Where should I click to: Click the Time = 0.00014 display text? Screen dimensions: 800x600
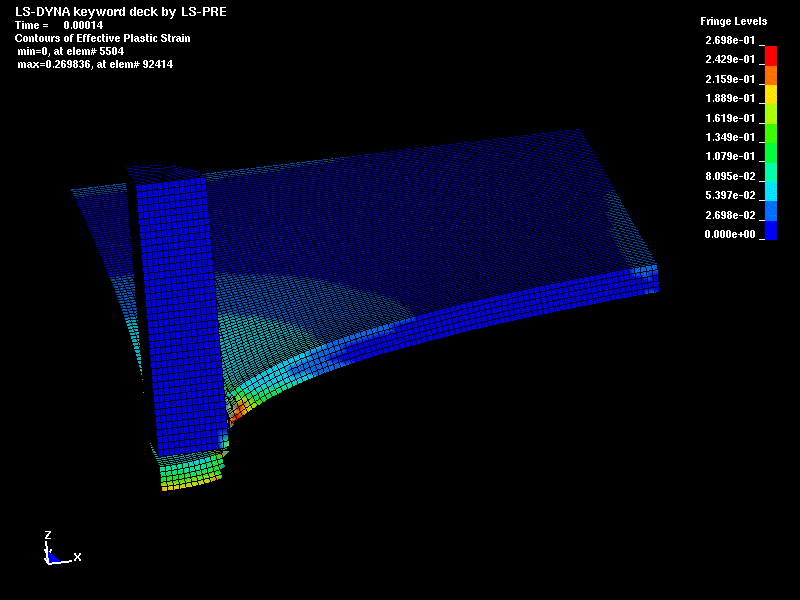point(60,24)
